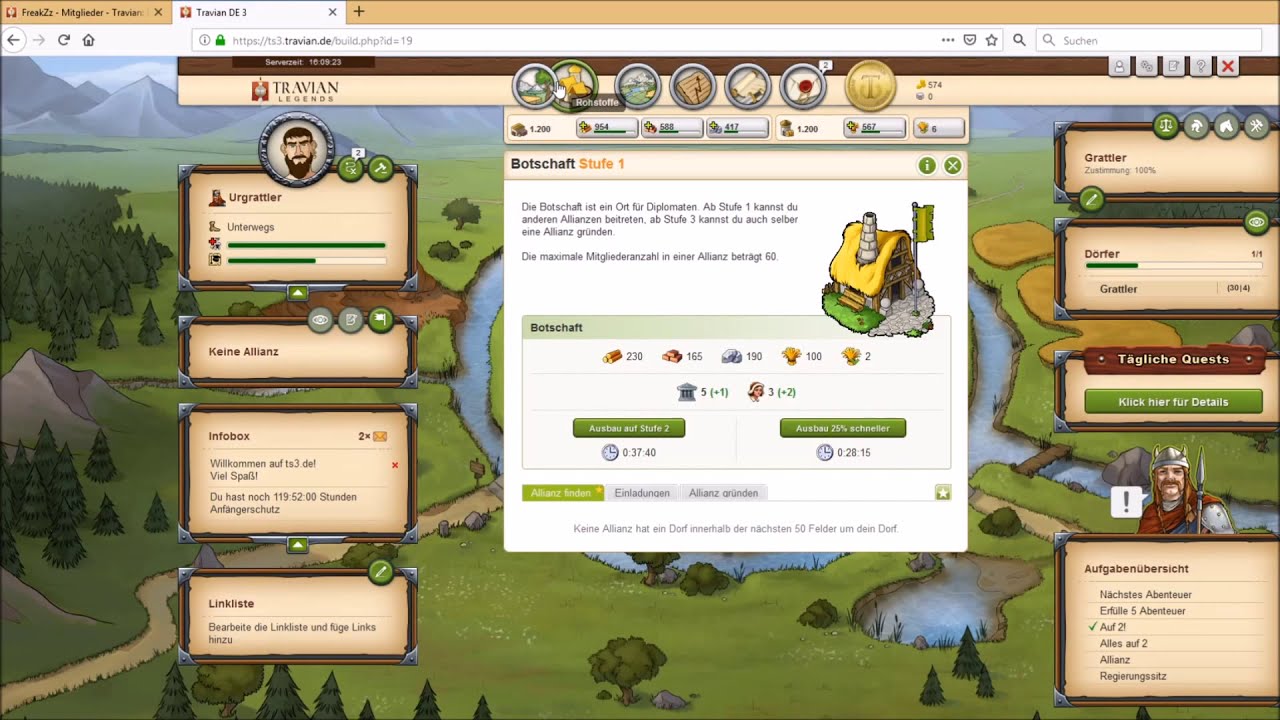Open the world map navigation icon
This screenshot has width=1280, height=720.
click(x=638, y=87)
